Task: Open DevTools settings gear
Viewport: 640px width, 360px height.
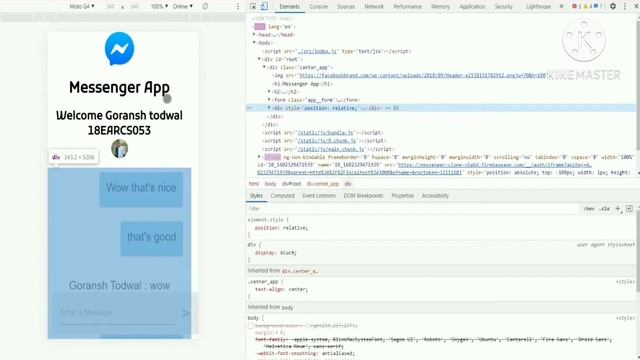Action: click(x=613, y=6)
